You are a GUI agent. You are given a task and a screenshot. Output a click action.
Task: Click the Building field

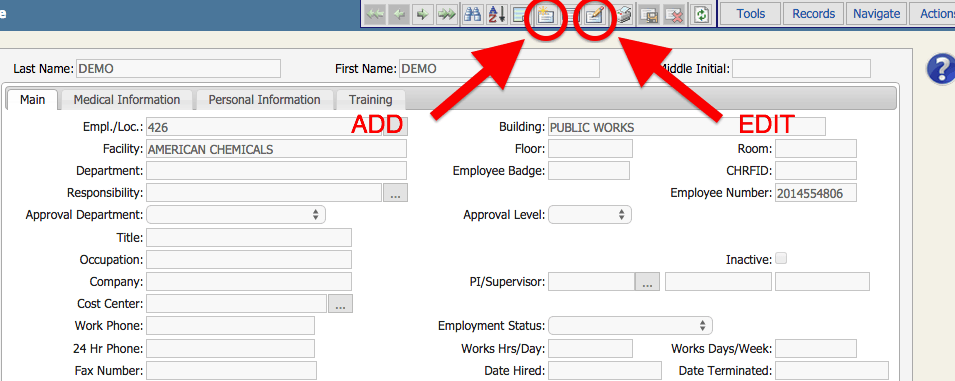687,127
